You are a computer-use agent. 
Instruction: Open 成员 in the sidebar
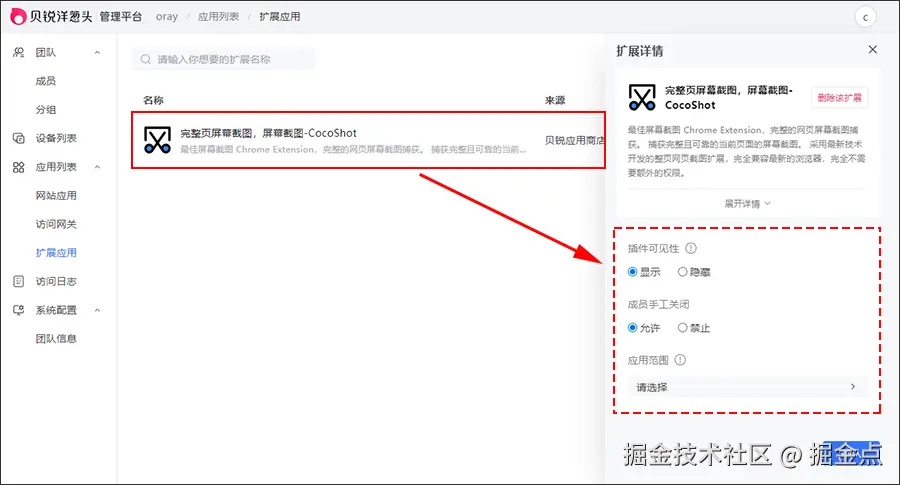(46, 81)
